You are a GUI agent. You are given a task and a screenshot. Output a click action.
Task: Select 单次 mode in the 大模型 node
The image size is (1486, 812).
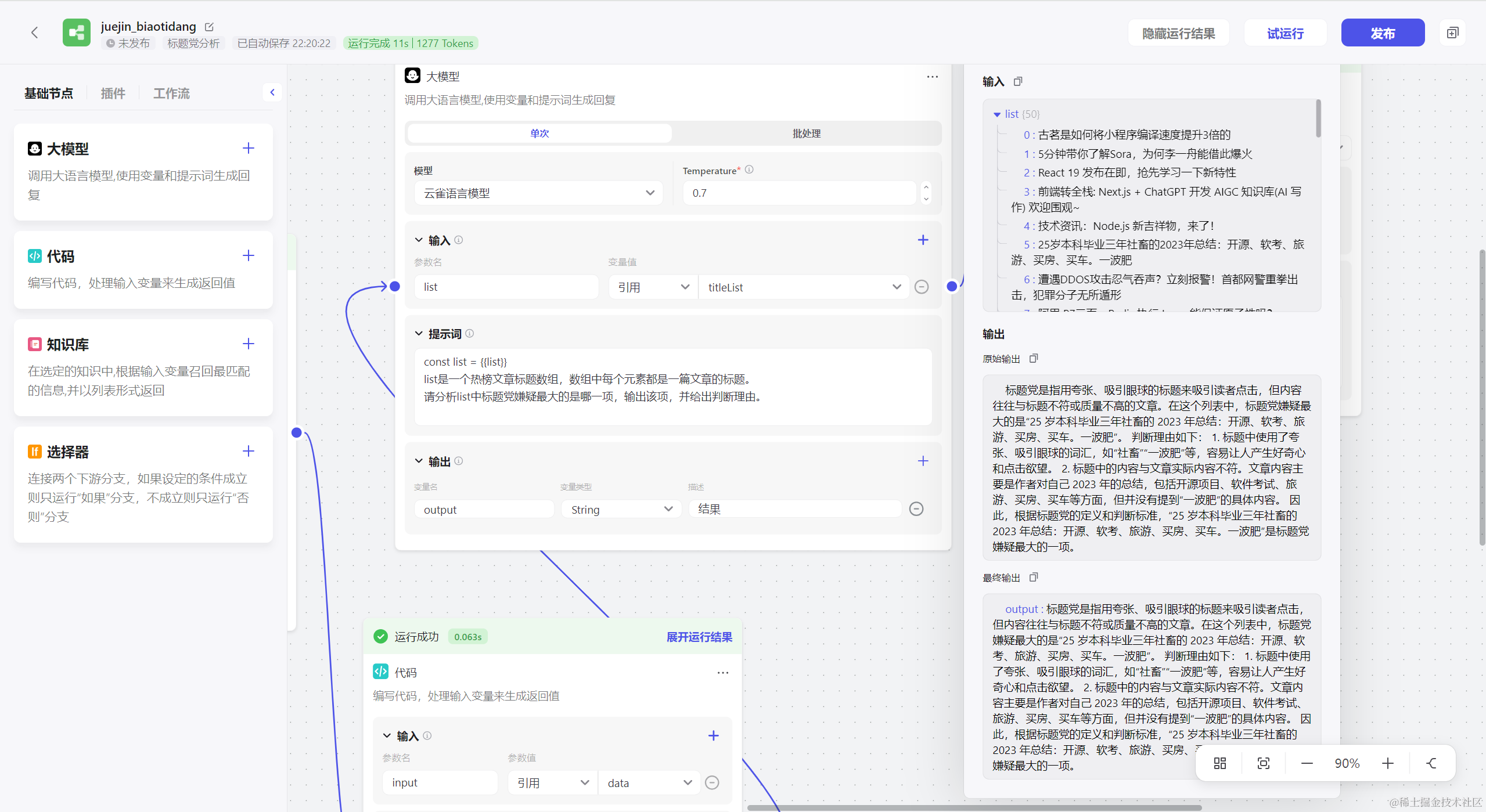(x=539, y=133)
